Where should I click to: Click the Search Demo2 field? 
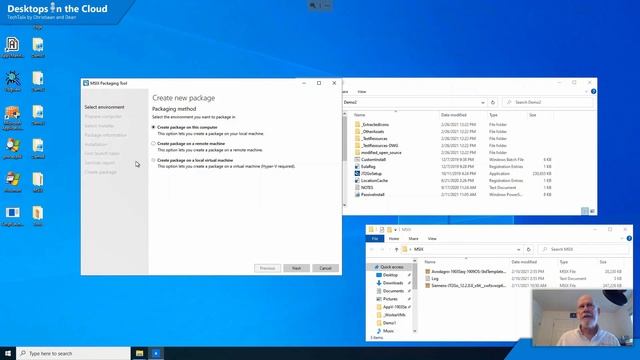pos(548,102)
